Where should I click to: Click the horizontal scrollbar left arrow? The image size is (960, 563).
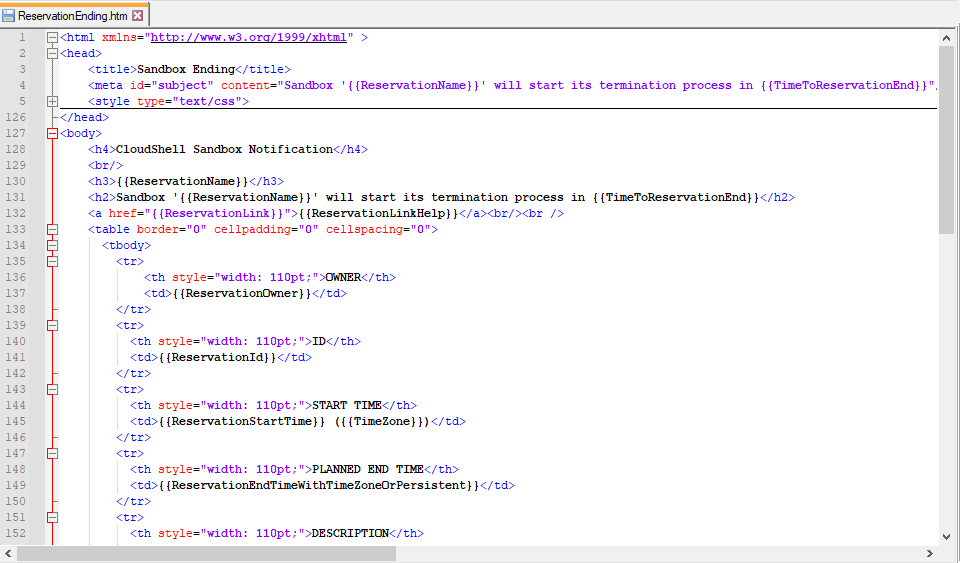pyautogui.click(x=9, y=553)
